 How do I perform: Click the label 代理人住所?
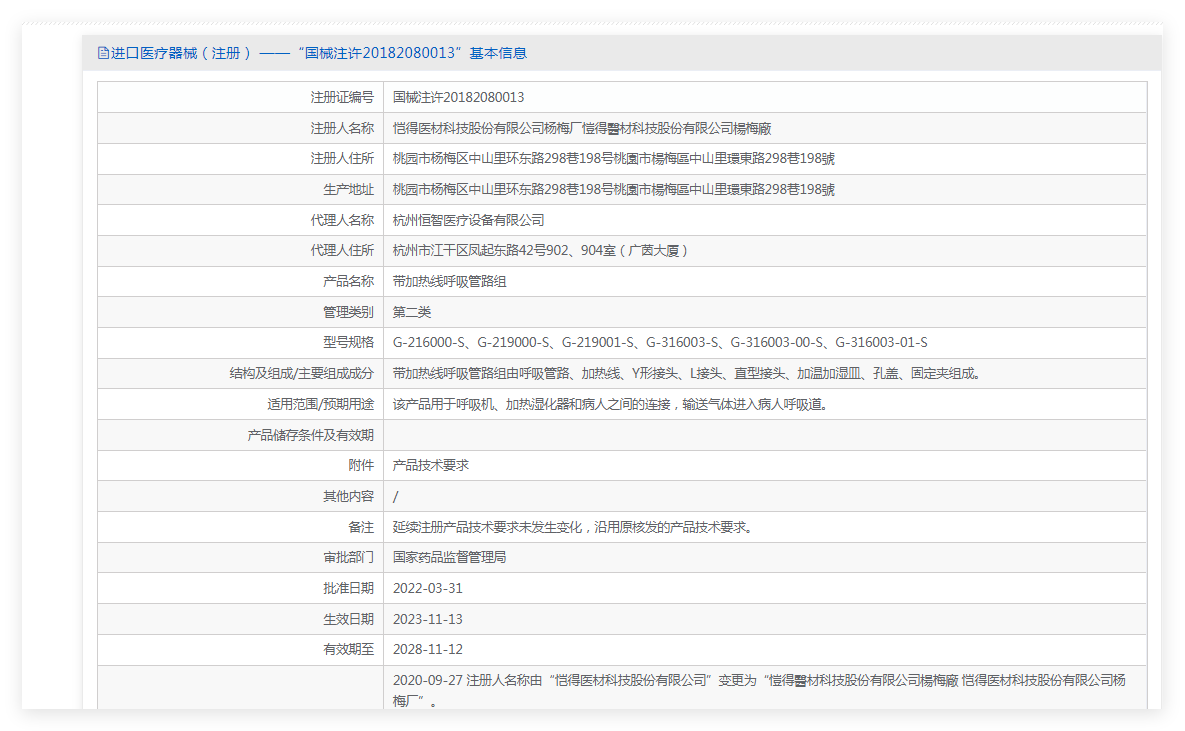[342, 250]
